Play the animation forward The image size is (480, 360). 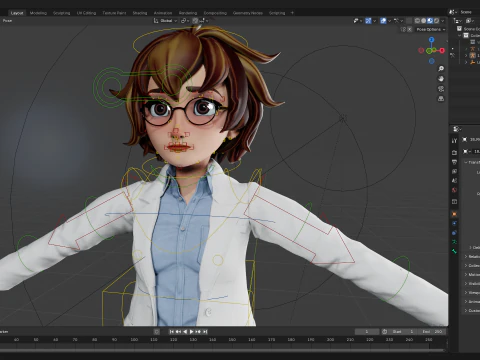[192, 332]
